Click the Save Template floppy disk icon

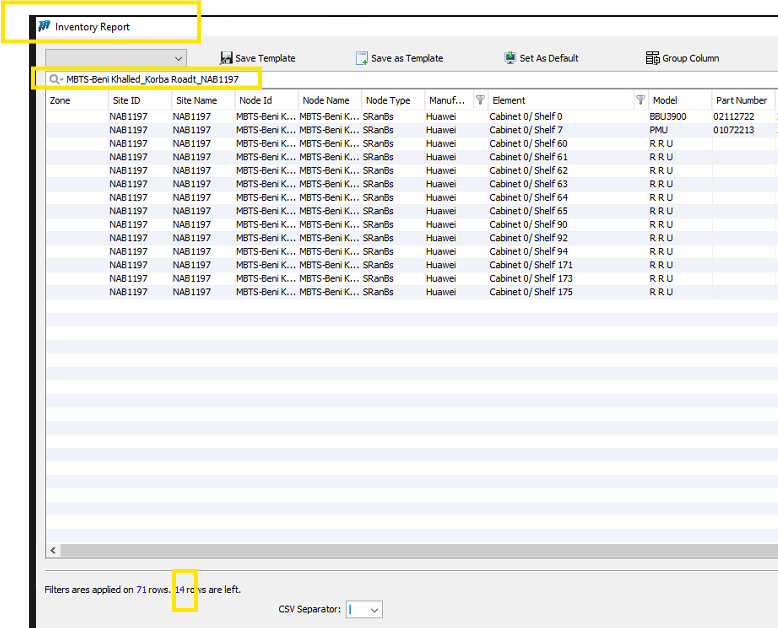(227, 58)
